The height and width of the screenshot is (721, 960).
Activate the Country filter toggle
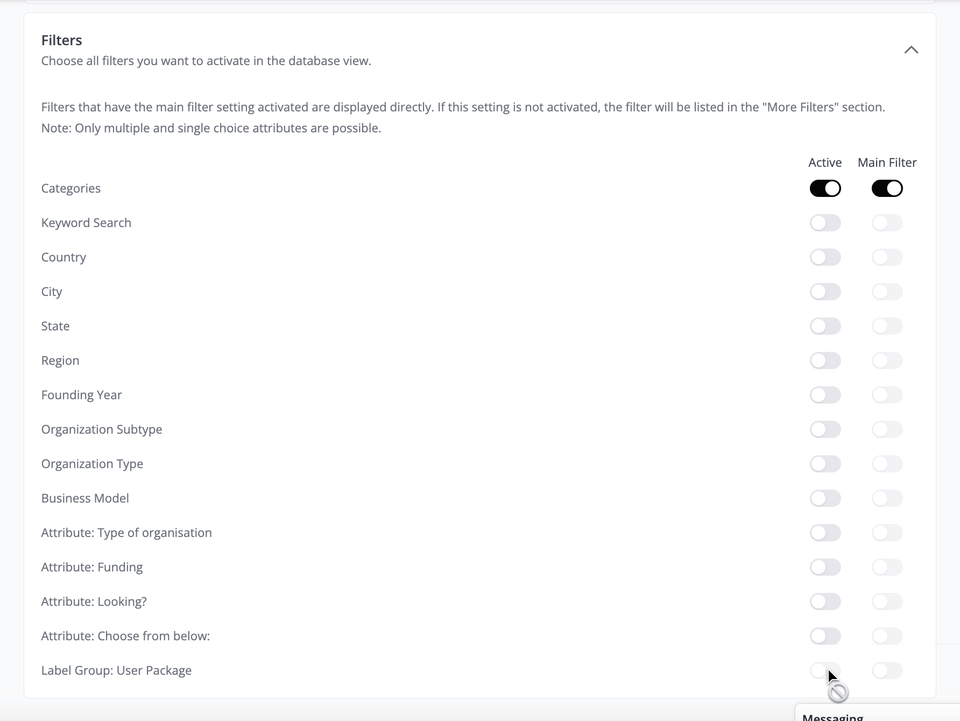[x=825, y=258]
